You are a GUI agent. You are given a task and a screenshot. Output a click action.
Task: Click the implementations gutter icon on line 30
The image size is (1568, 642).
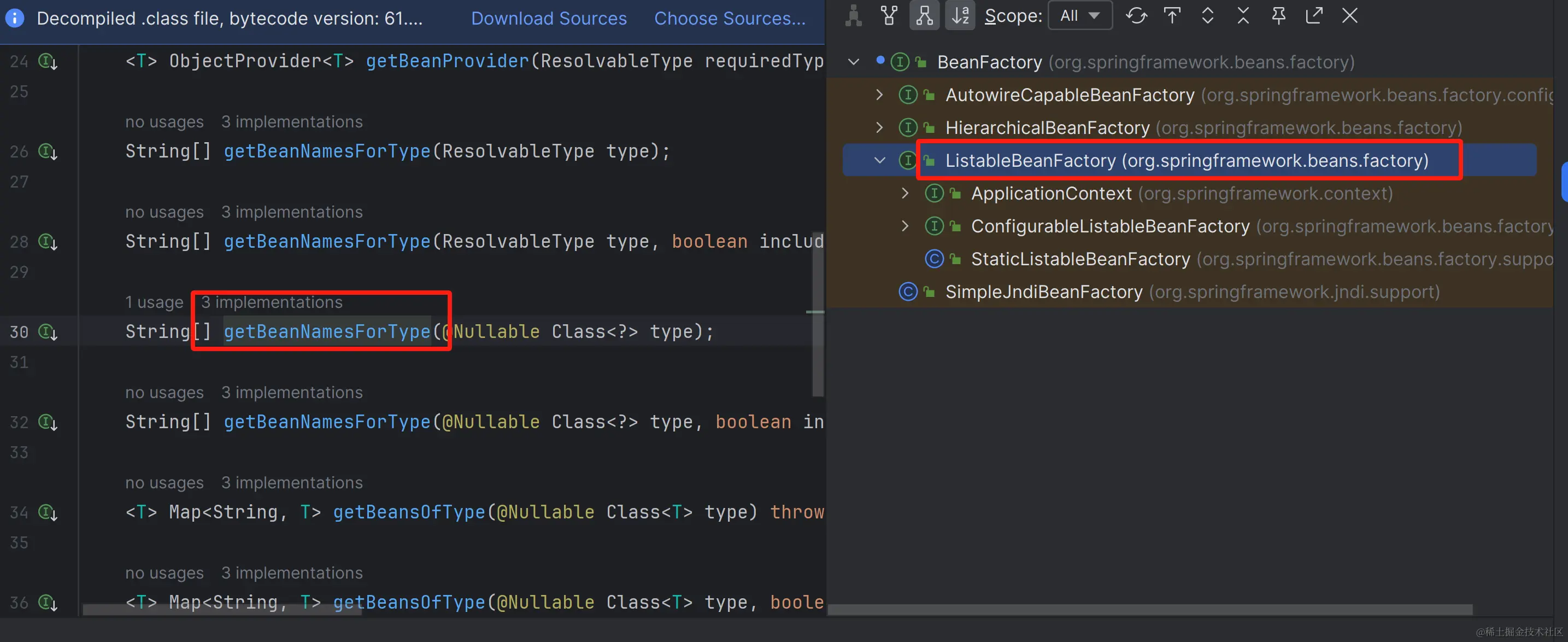(x=48, y=332)
